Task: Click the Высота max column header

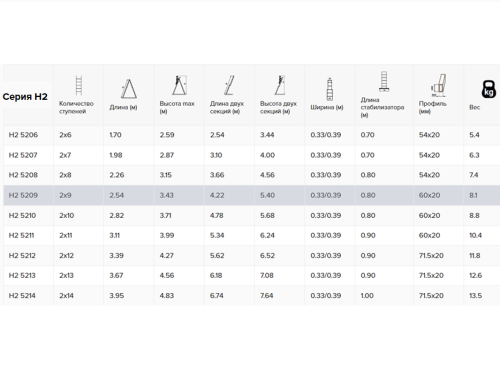Action: [177, 107]
